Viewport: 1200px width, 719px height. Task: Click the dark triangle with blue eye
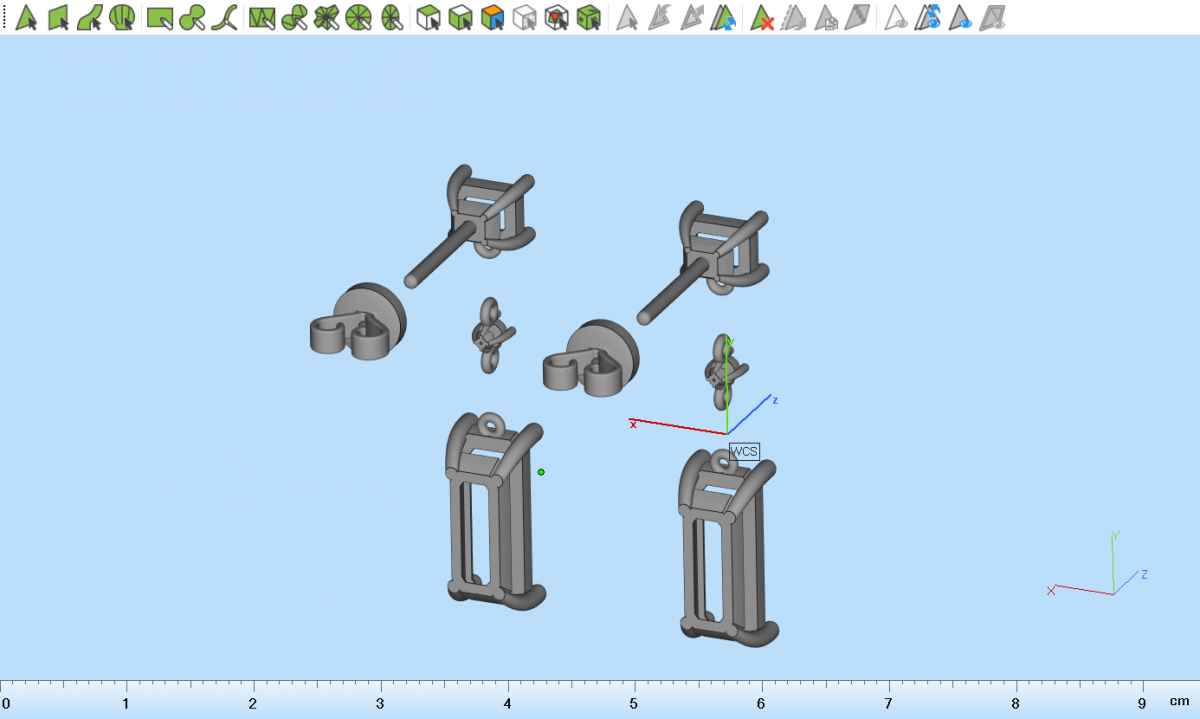(961, 17)
